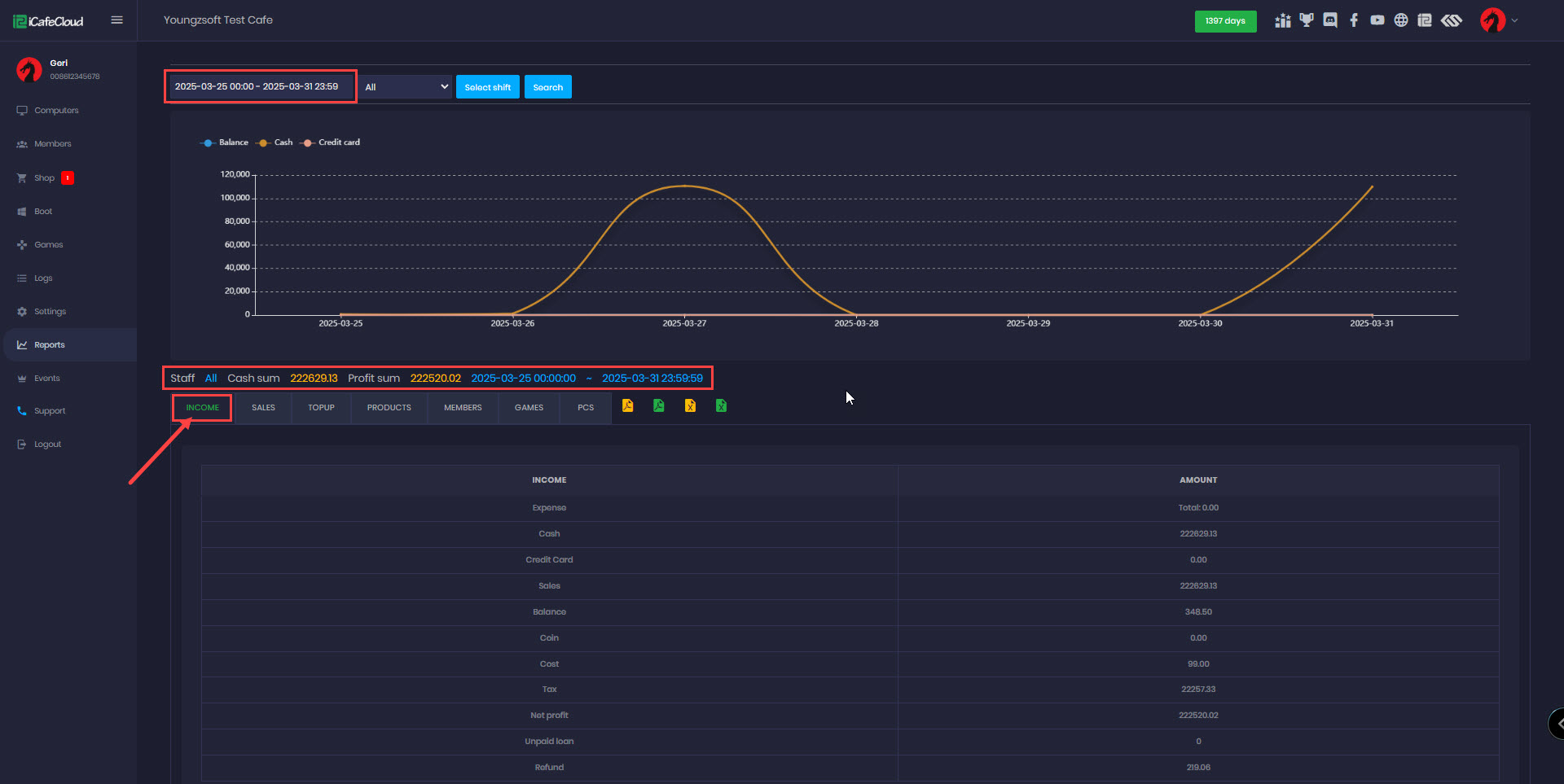
Task: Click the date range input field
Action: point(260,86)
